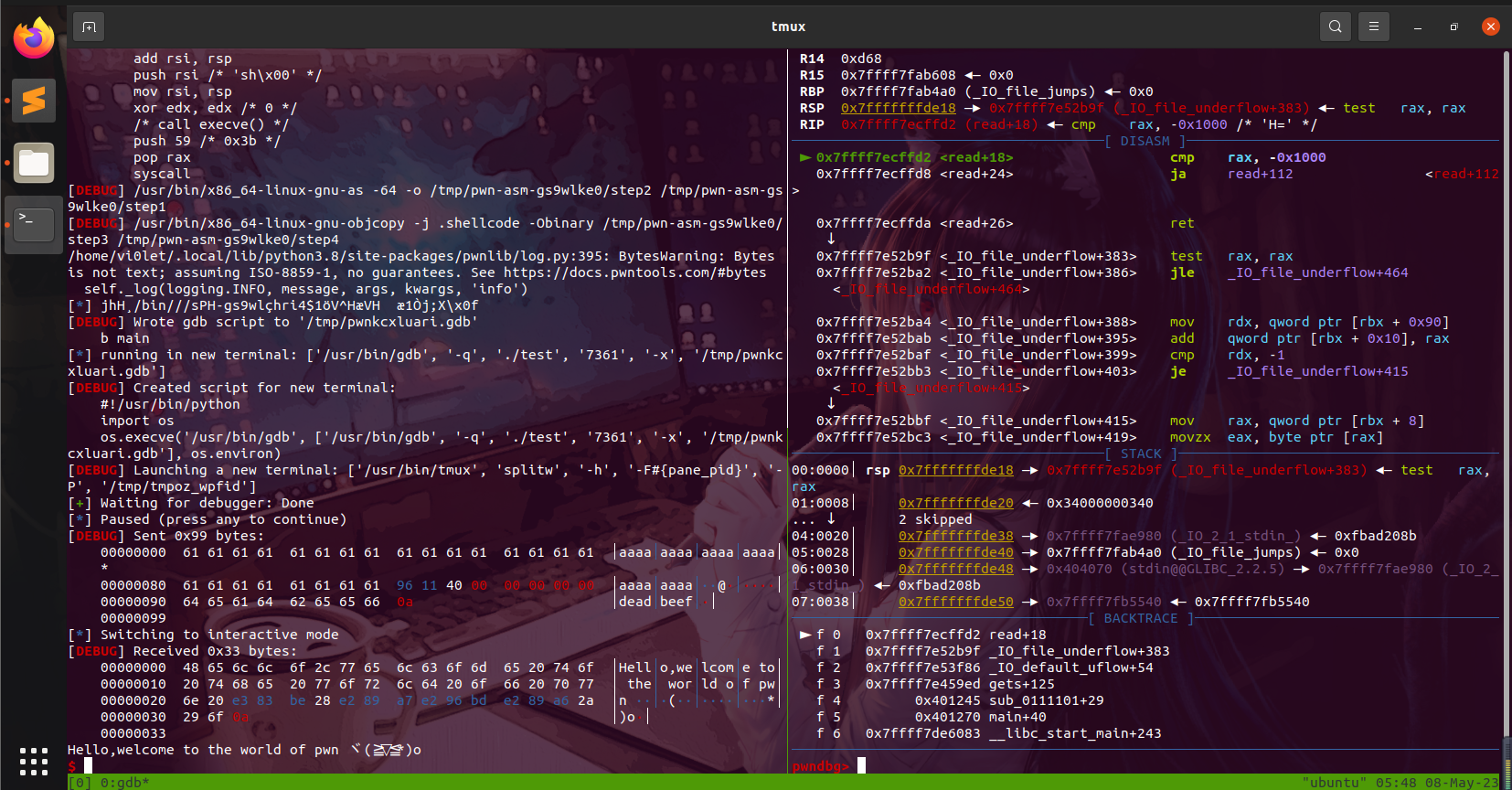Click _IO_file_underflow+383 disassembly line
The image size is (1512, 790).
(1054, 256)
